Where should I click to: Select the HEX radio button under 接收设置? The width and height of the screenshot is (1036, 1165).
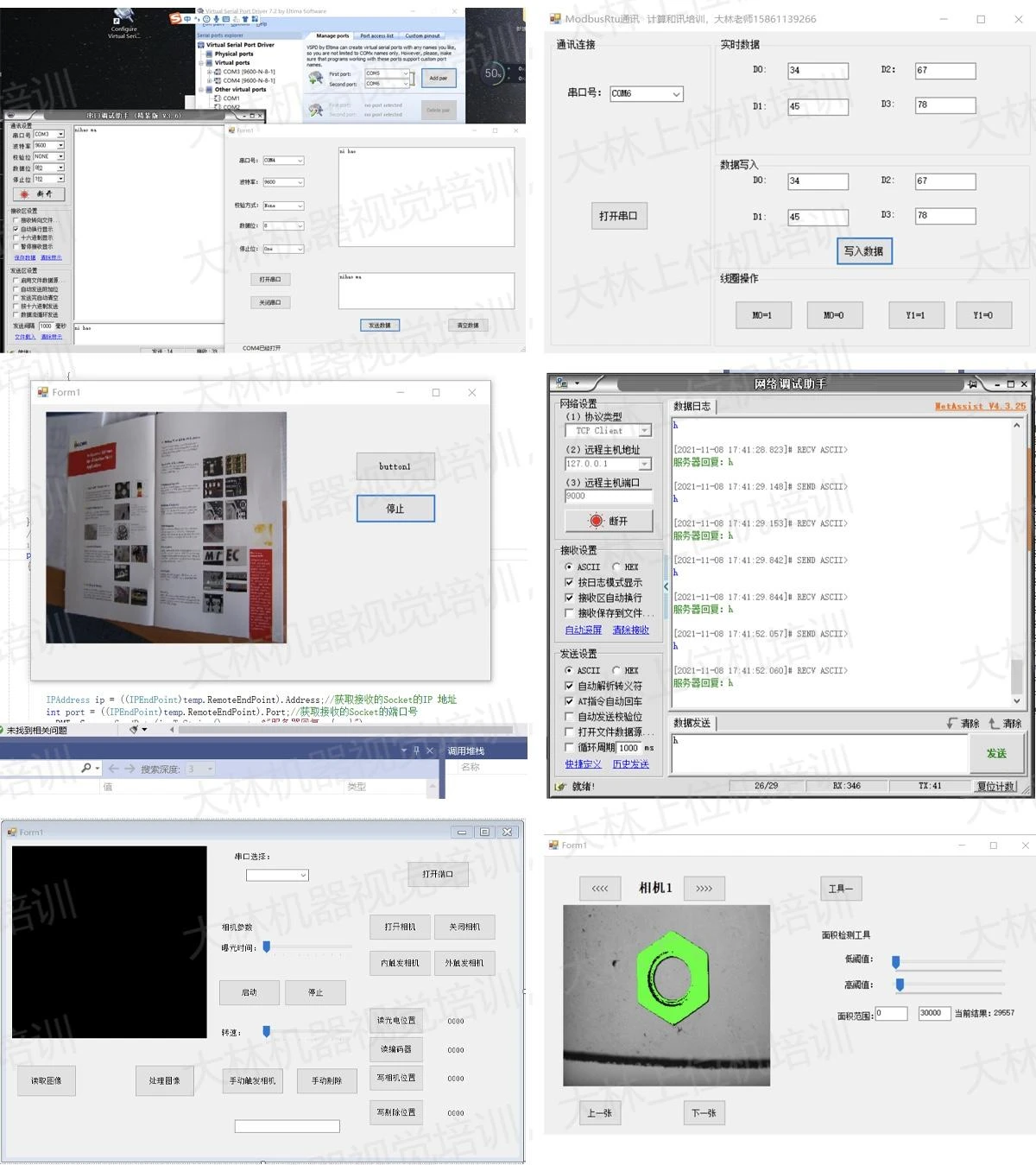pyautogui.click(x=616, y=567)
